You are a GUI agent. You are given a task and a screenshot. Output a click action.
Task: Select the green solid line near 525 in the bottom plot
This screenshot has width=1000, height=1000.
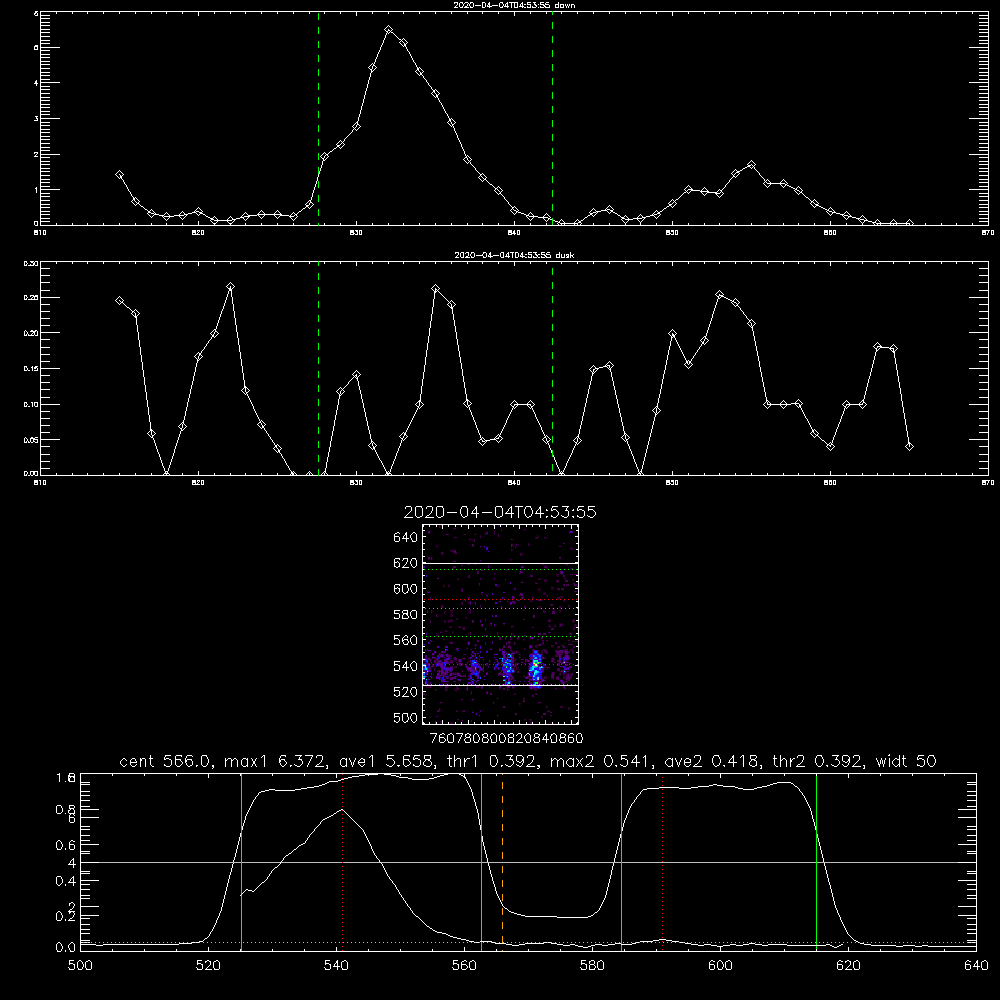(241, 861)
